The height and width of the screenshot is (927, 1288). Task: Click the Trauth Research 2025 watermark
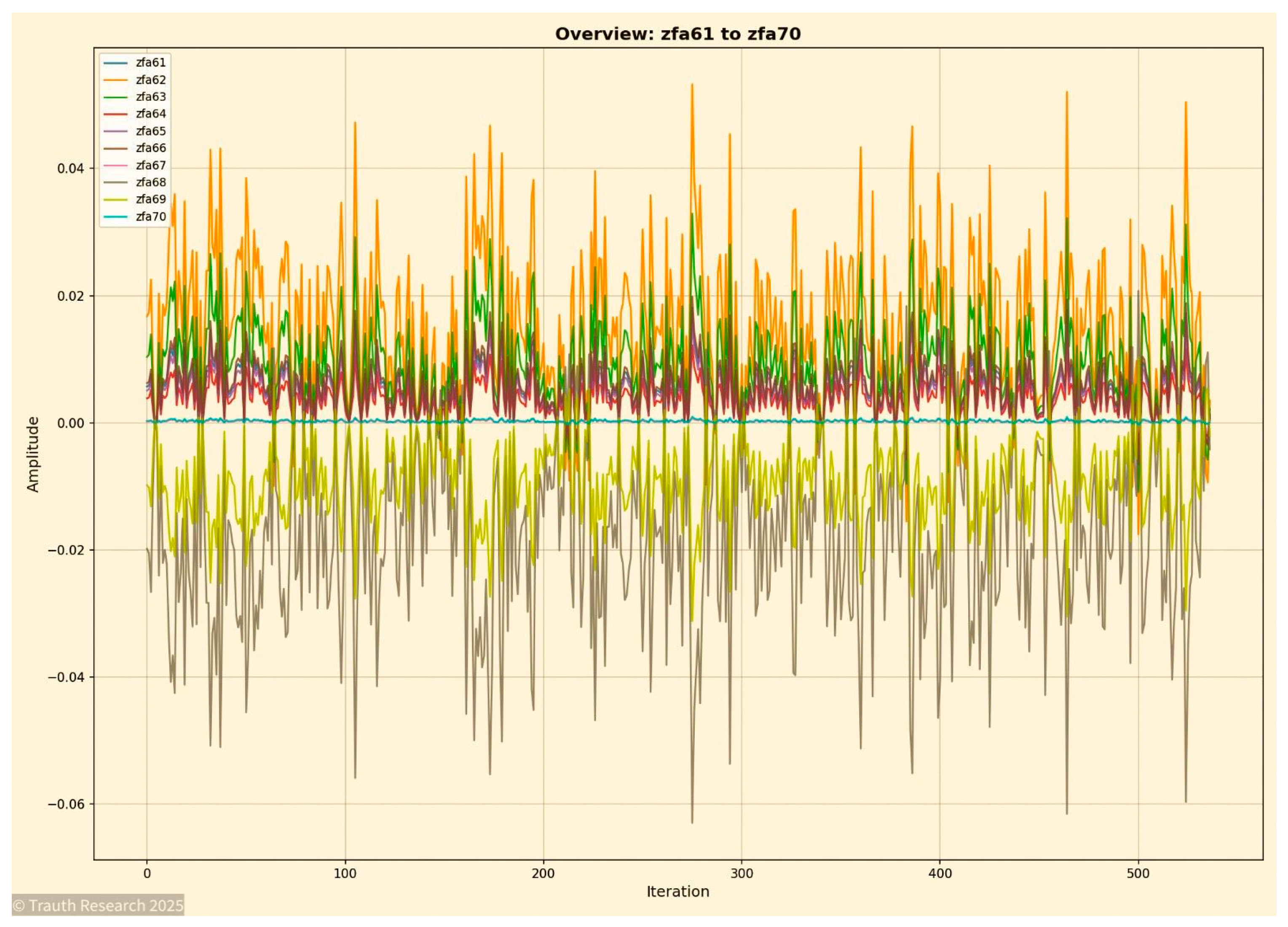coord(96,906)
